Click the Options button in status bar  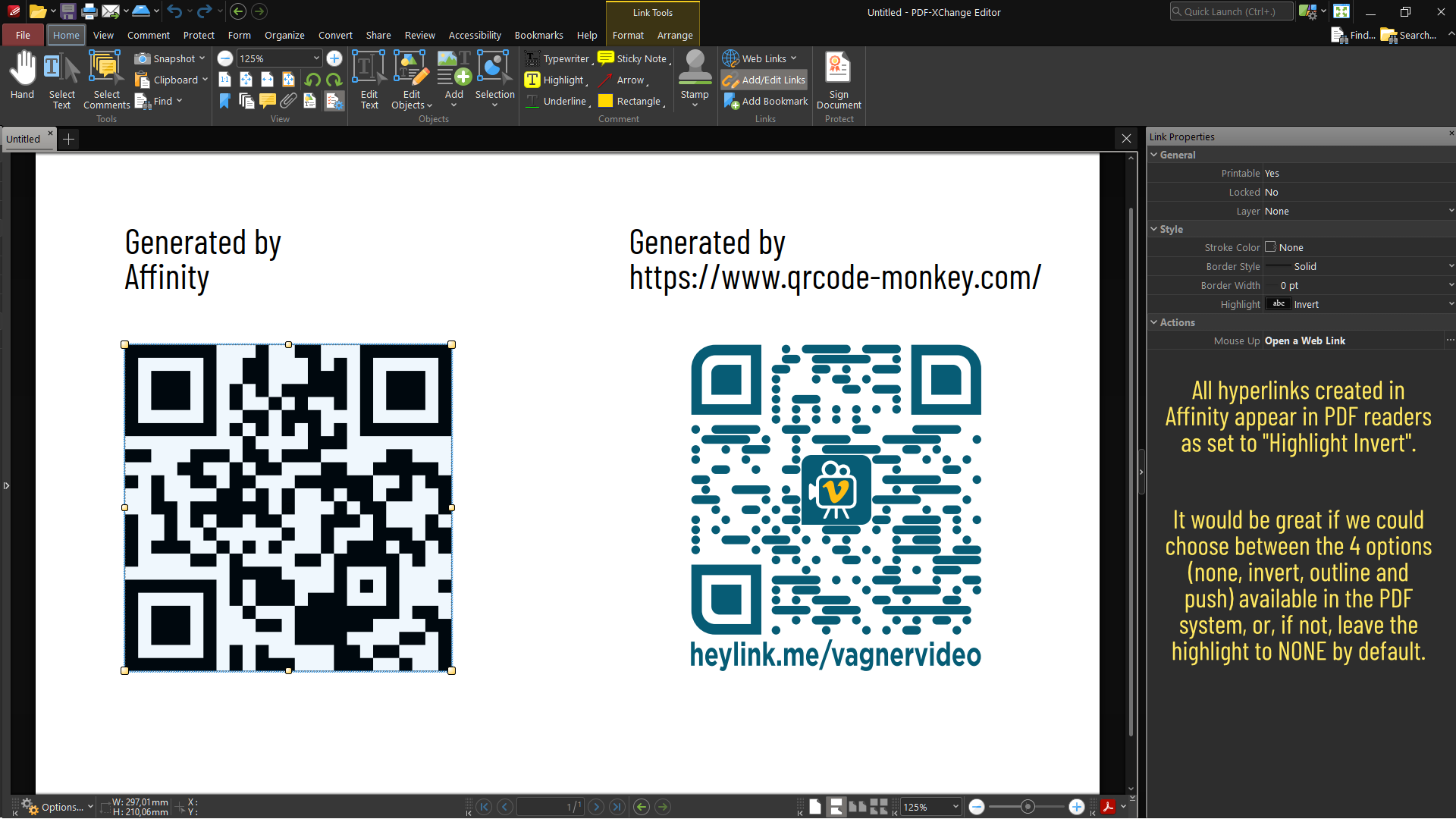[x=56, y=807]
